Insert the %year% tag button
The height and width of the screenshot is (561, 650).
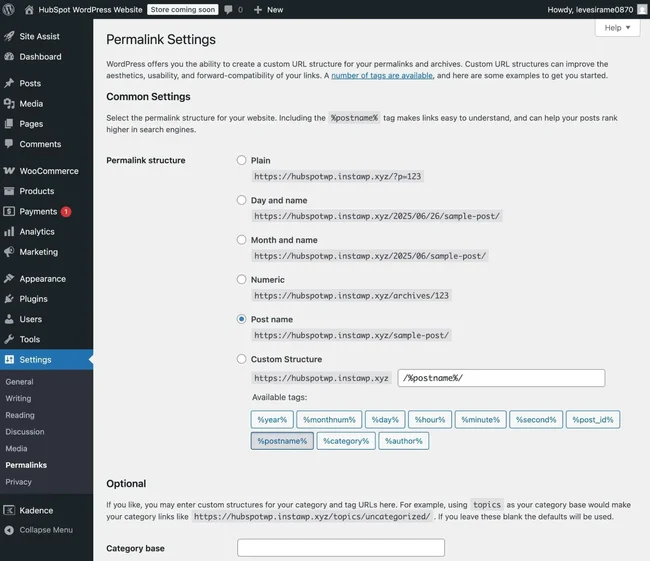pyautogui.click(x=272, y=420)
